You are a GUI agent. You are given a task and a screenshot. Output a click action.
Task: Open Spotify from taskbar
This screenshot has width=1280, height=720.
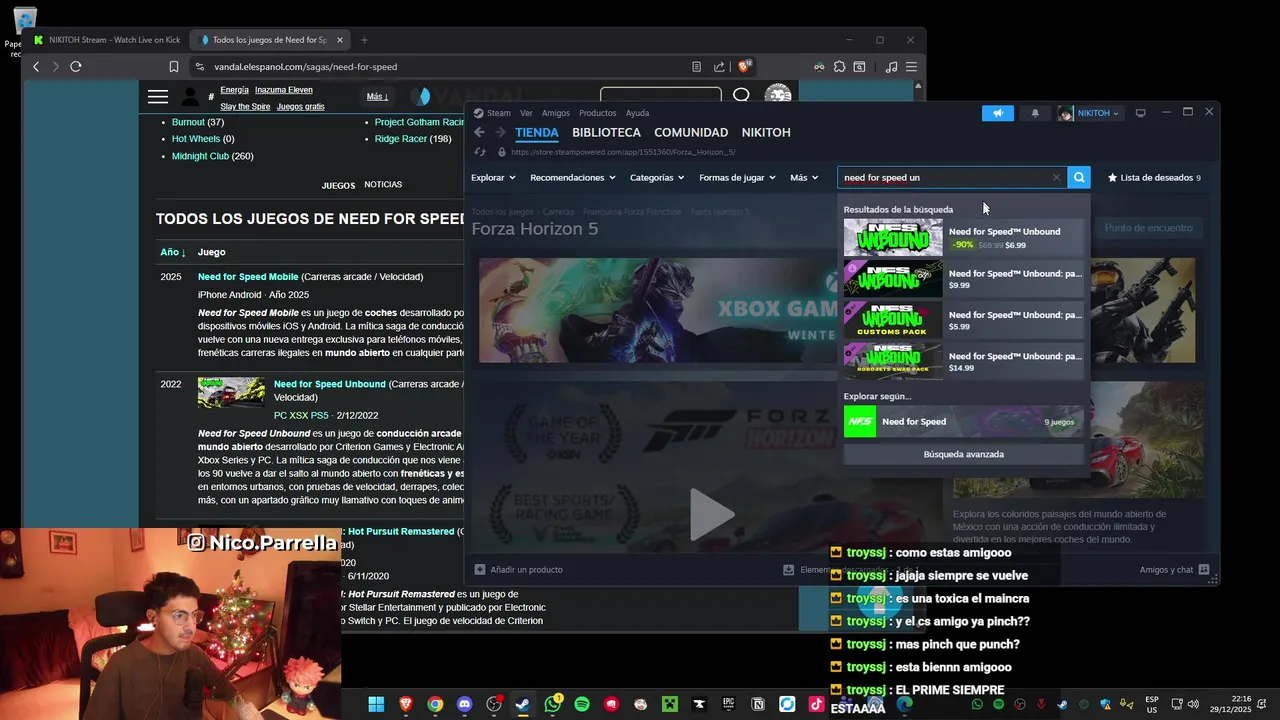pyautogui.click(x=582, y=704)
